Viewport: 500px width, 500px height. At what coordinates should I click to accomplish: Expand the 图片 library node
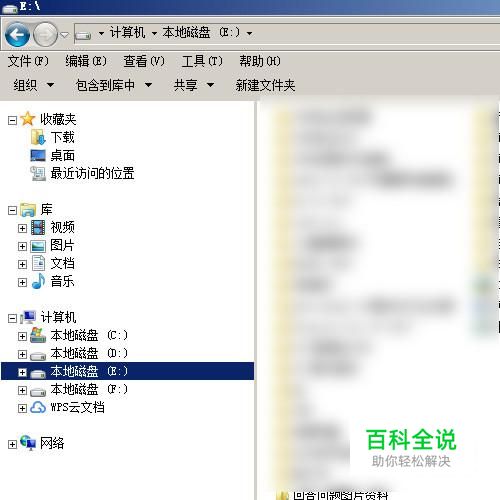[x=22, y=246]
